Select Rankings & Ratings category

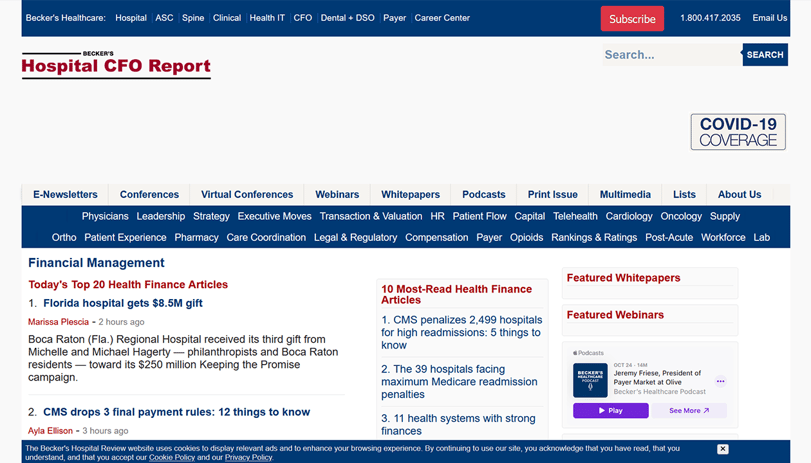click(x=594, y=237)
